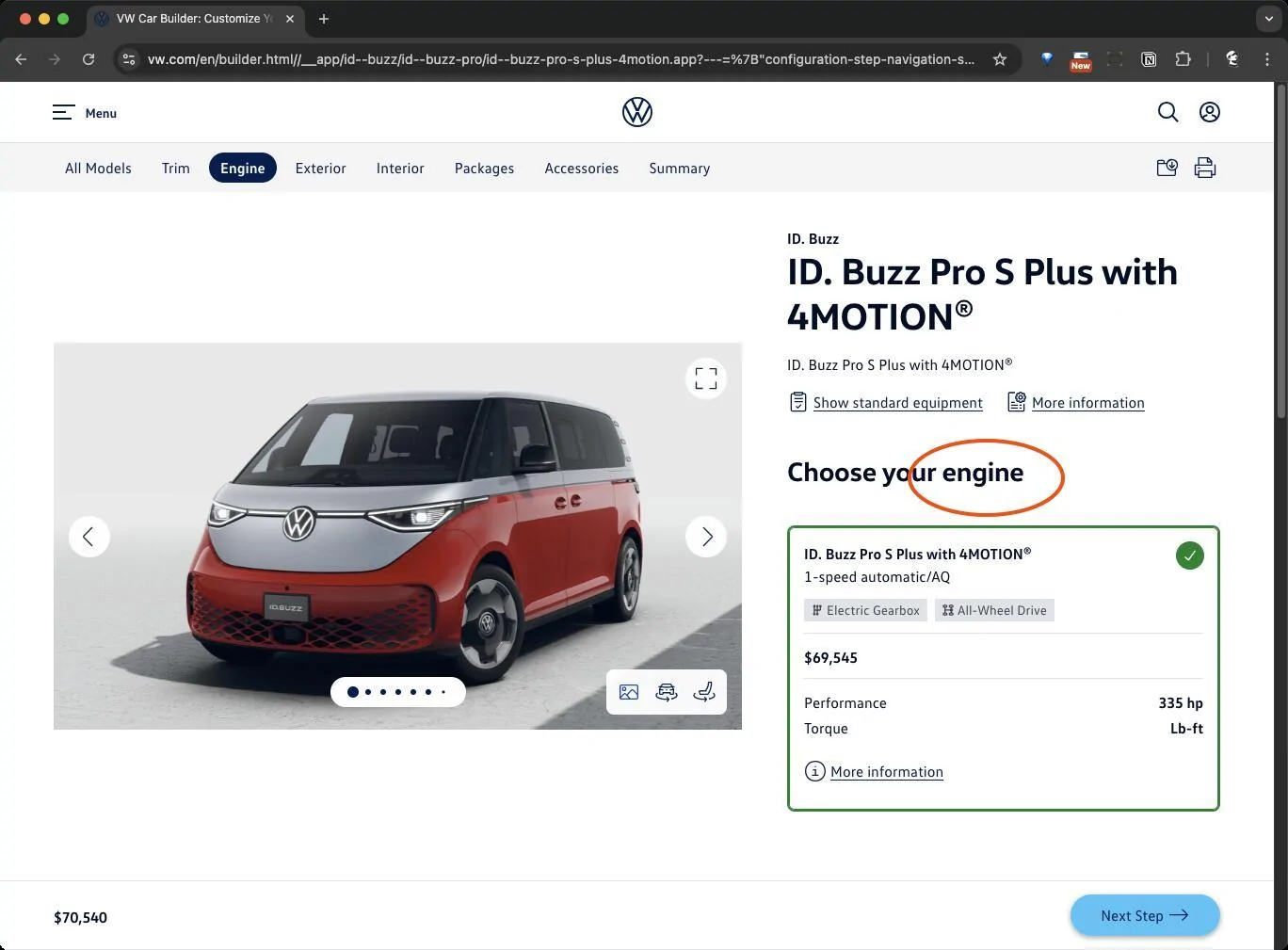View site information icon in address bar
1288x950 pixels.
(x=129, y=59)
